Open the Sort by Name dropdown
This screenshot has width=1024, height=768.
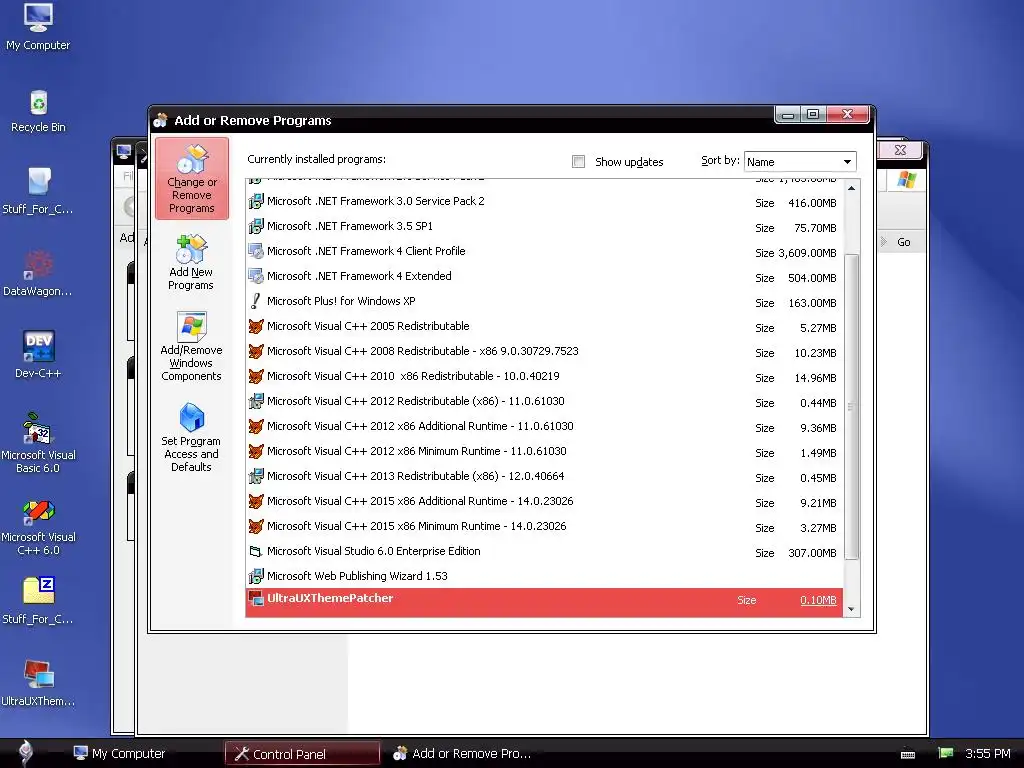coord(800,161)
